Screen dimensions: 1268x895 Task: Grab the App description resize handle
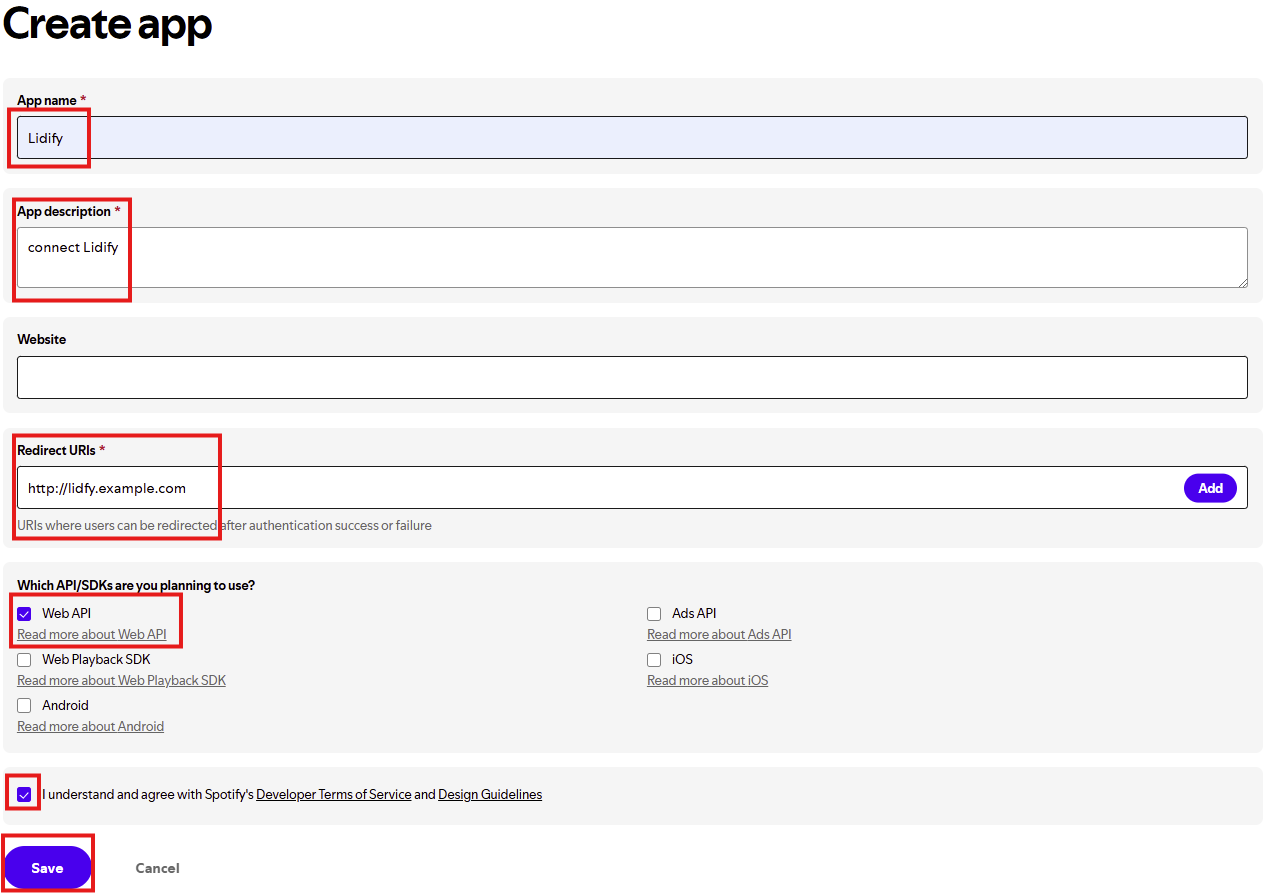point(1242,283)
